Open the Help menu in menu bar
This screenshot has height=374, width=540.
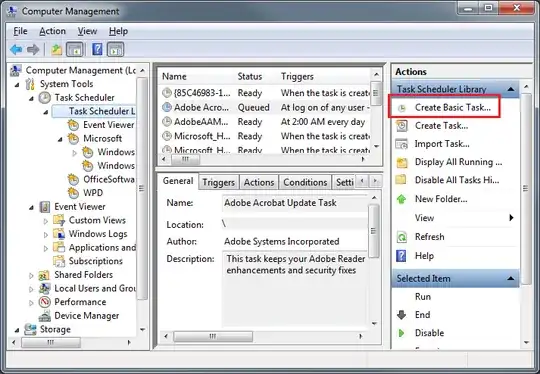point(118,31)
